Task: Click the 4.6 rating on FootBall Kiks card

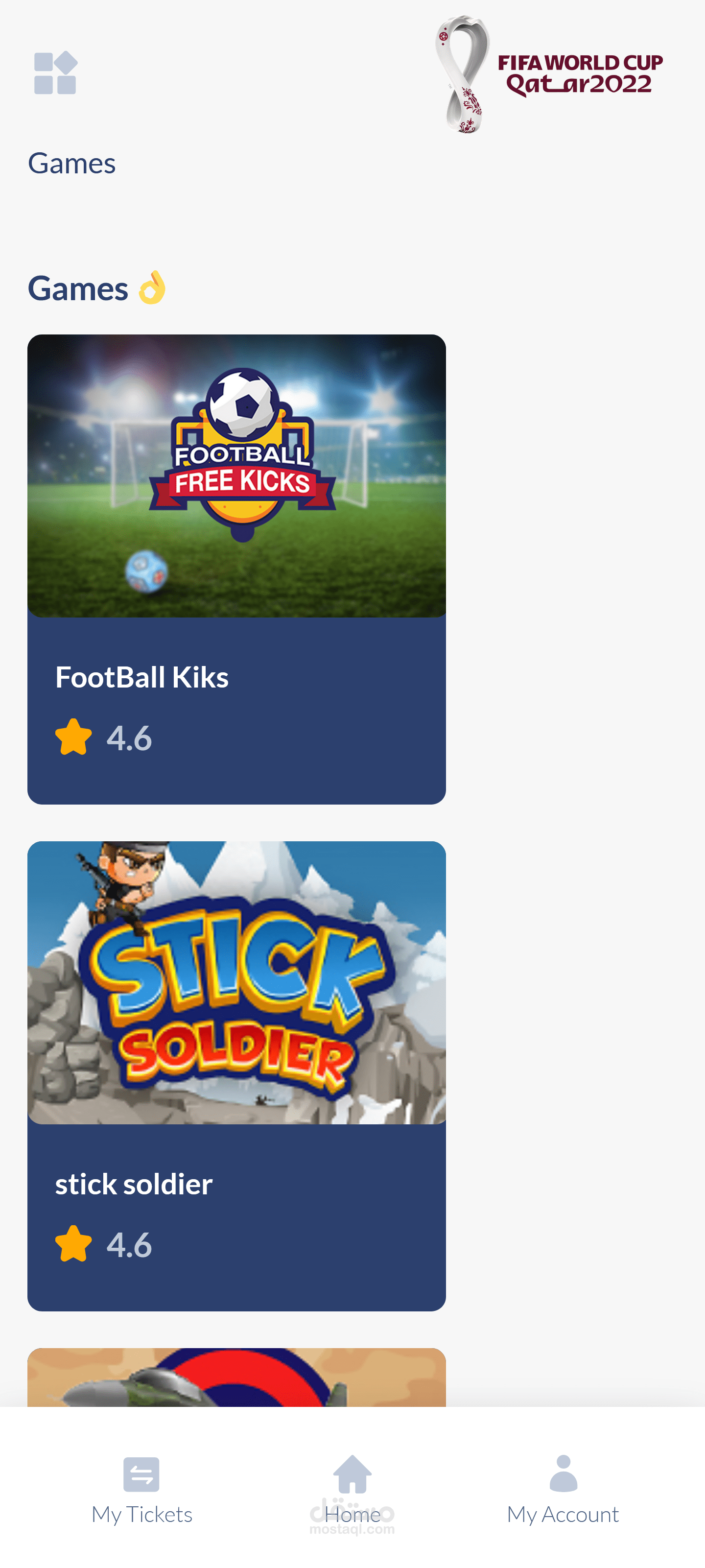Action: click(x=129, y=738)
